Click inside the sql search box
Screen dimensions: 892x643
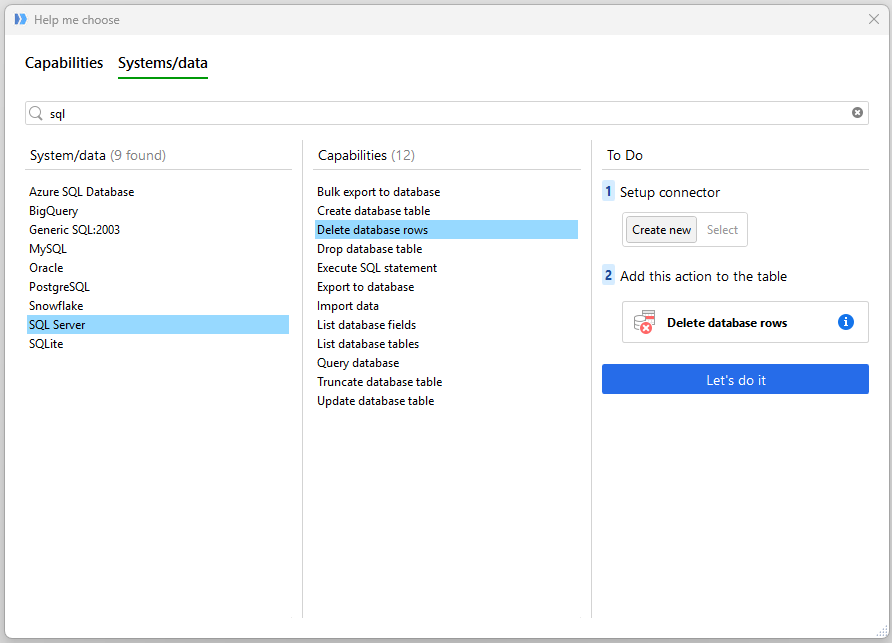pos(440,114)
